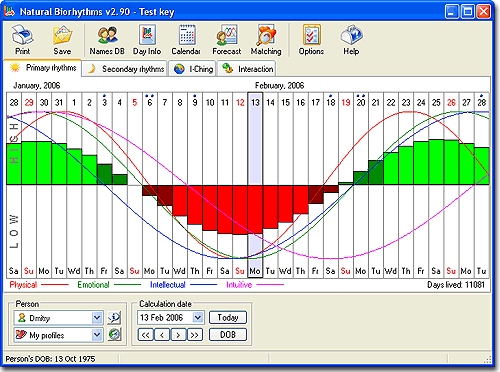This screenshot has height=372, width=500.
Task: Click the January, 2006 month label
Action: pyautogui.click(x=36, y=86)
